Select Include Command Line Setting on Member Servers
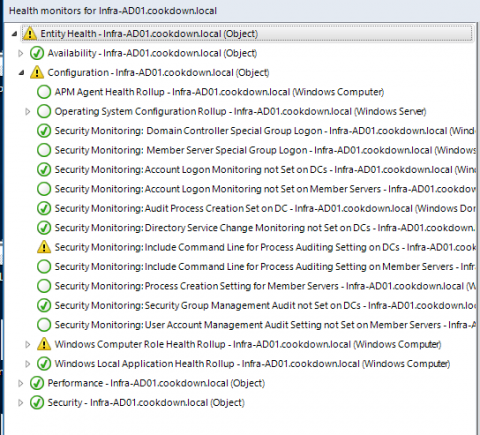 tap(265, 267)
